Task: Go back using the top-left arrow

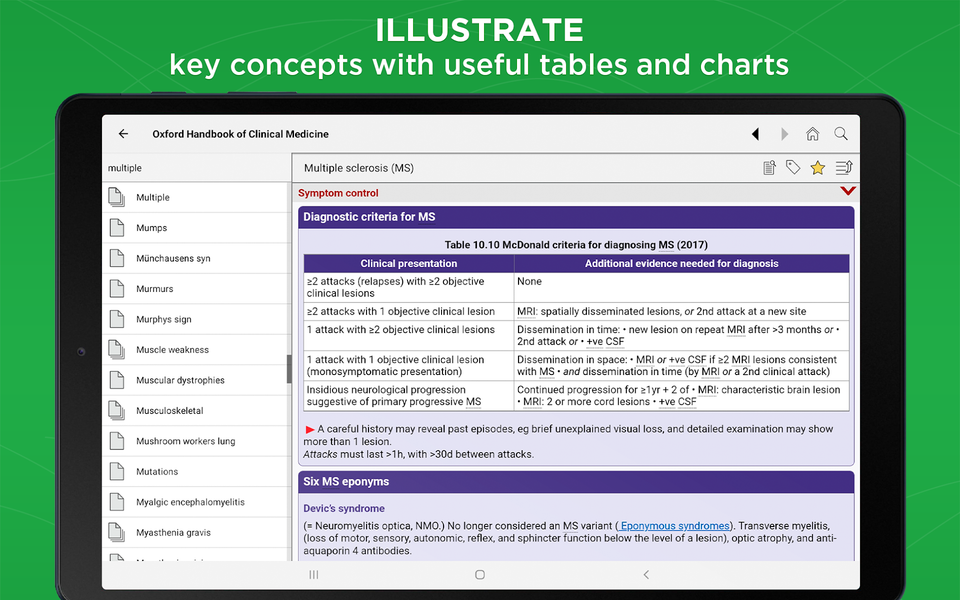Action: pyautogui.click(x=123, y=133)
